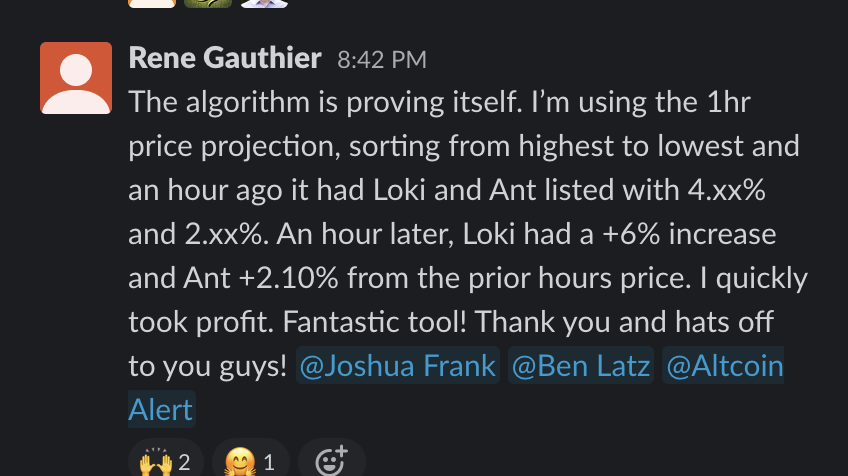
Task: Open the @Joshua Frank mention
Action: pos(398,367)
